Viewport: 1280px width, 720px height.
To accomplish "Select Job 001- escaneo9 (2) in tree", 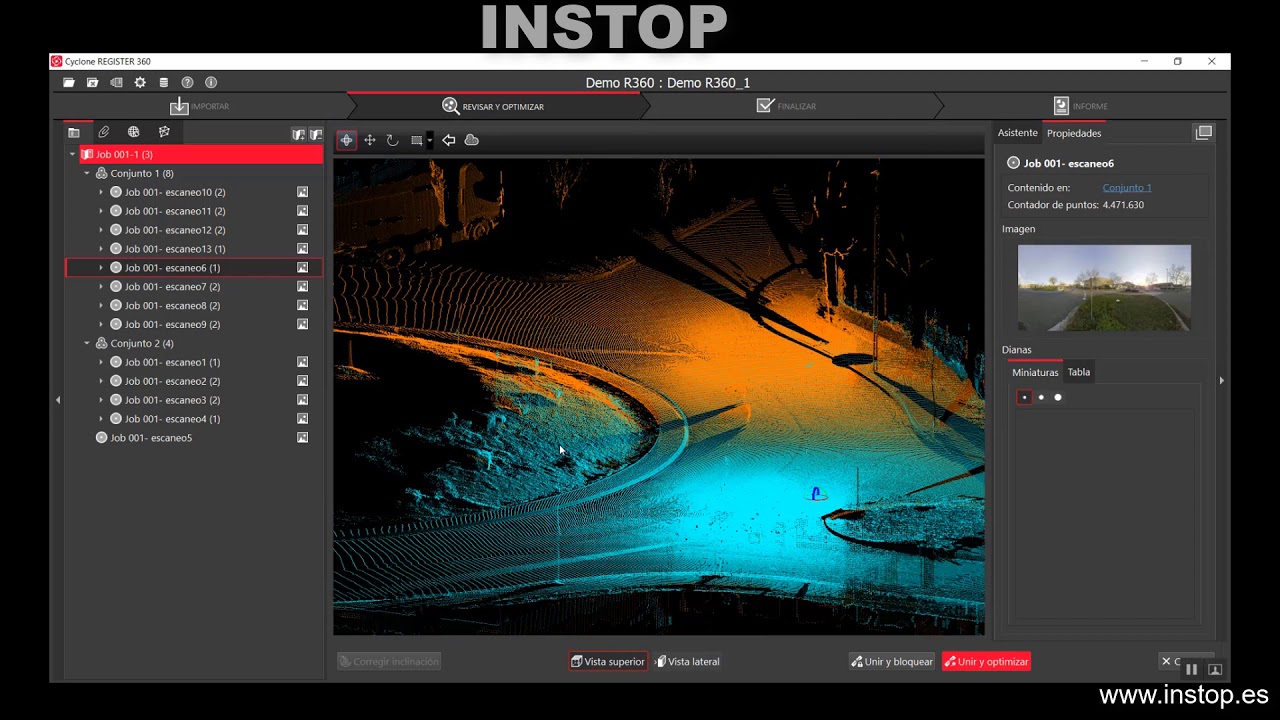I will (172, 325).
